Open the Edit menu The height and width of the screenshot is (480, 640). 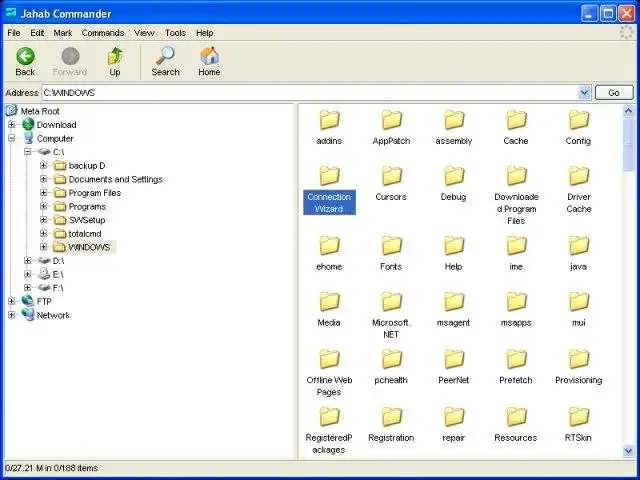point(37,33)
